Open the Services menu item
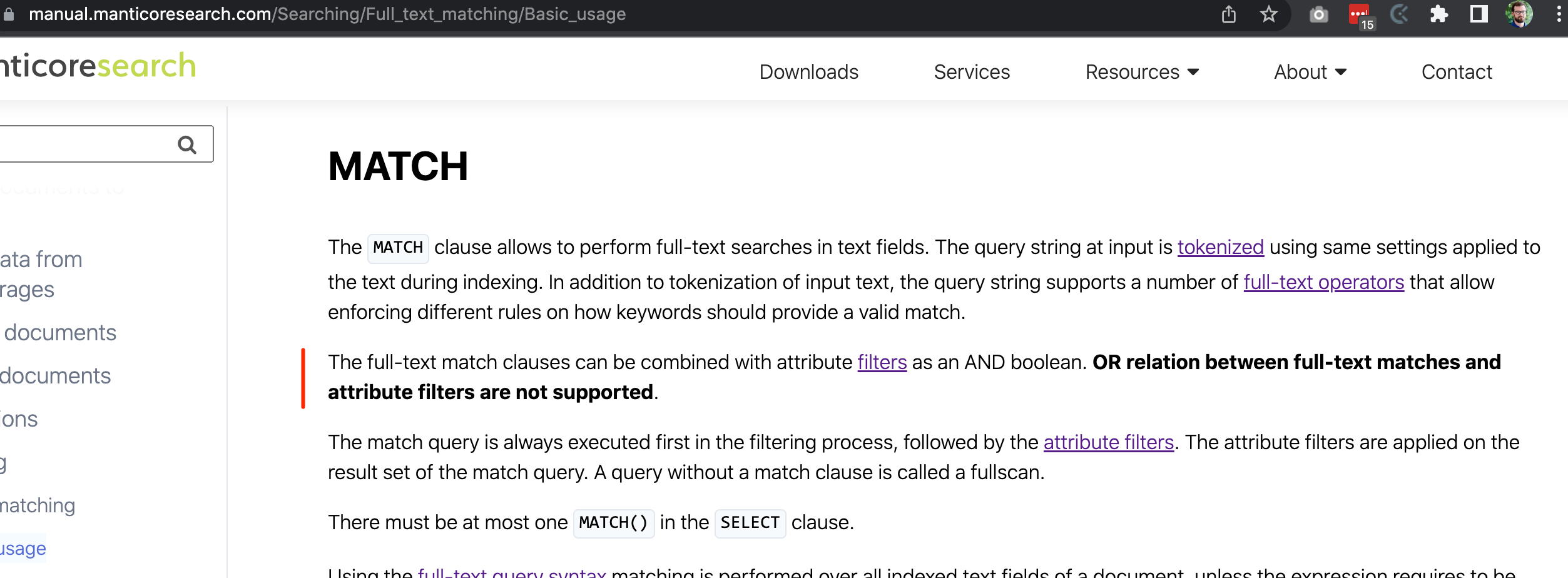 pos(971,72)
